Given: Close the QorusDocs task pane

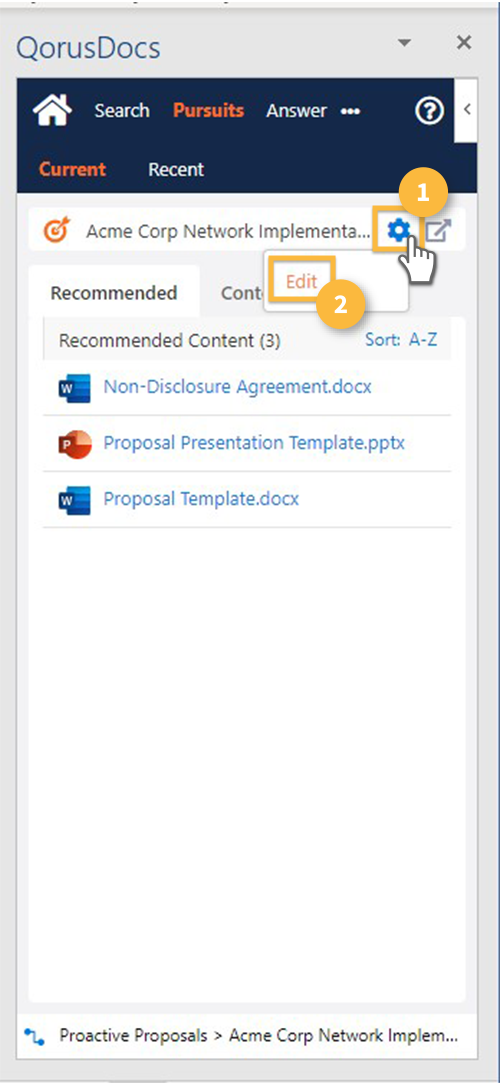Looking at the screenshot, I should click(x=464, y=42).
